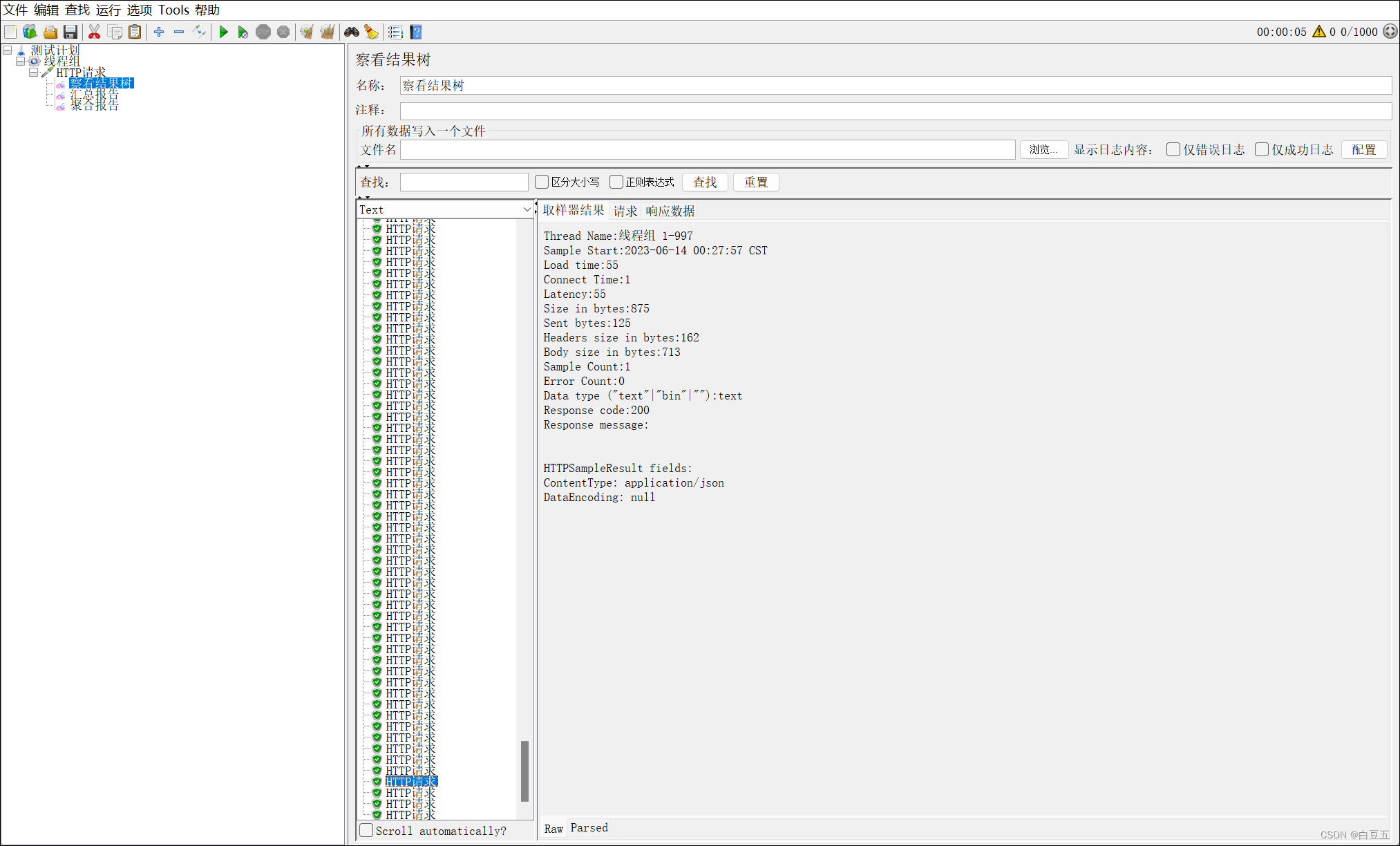Click the Cut scissors toolbar icon

pyautogui.click(x=95, y=32)
